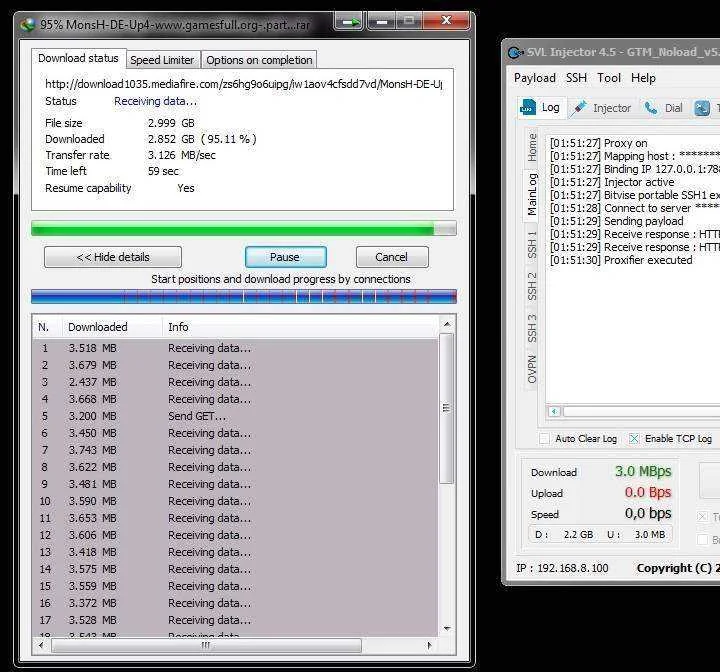Toggle the unchecked box at the bottom right of SVL Injector

pos(703,540)
